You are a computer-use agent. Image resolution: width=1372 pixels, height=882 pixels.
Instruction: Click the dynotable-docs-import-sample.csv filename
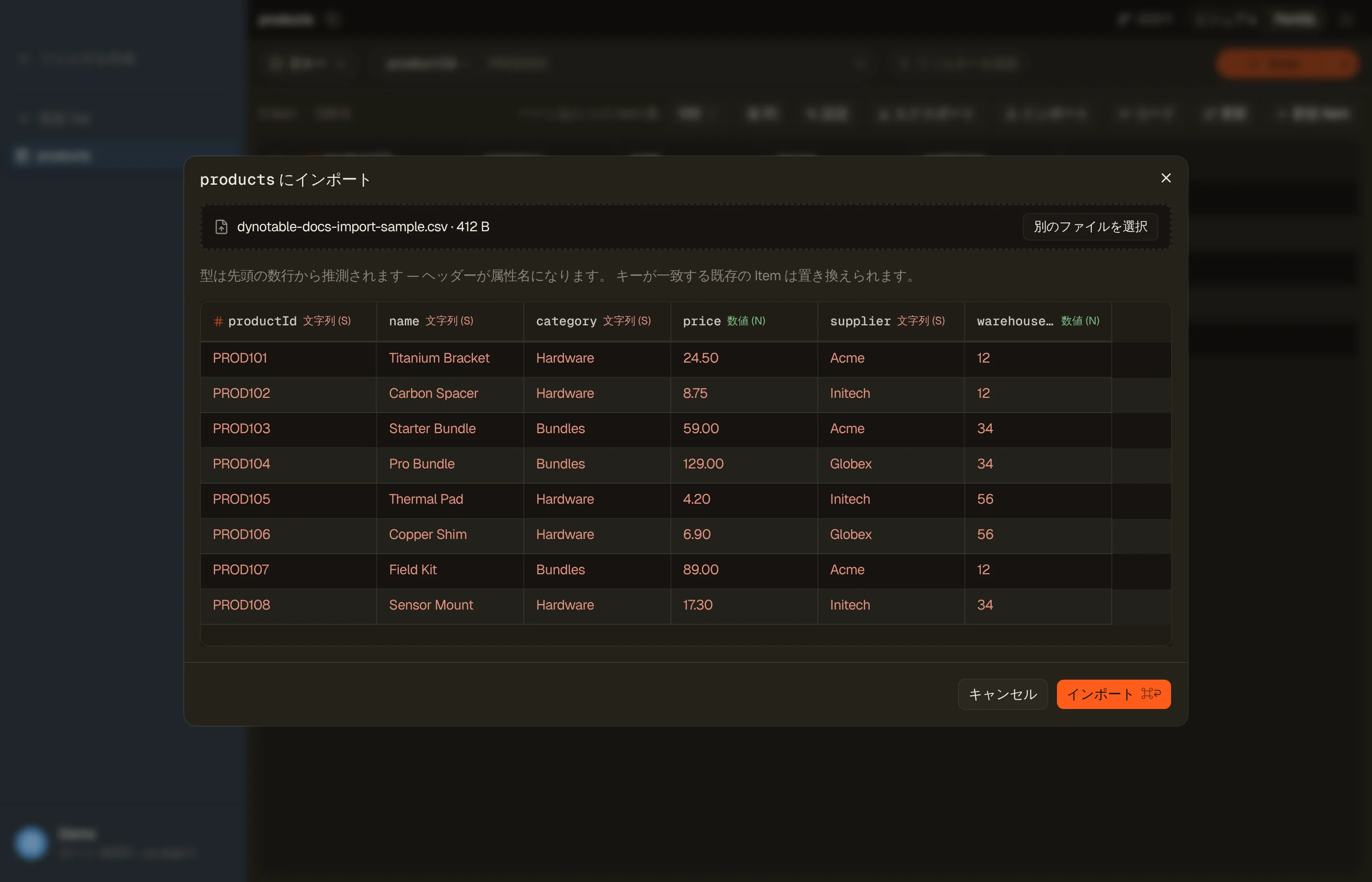click(342, 227)
